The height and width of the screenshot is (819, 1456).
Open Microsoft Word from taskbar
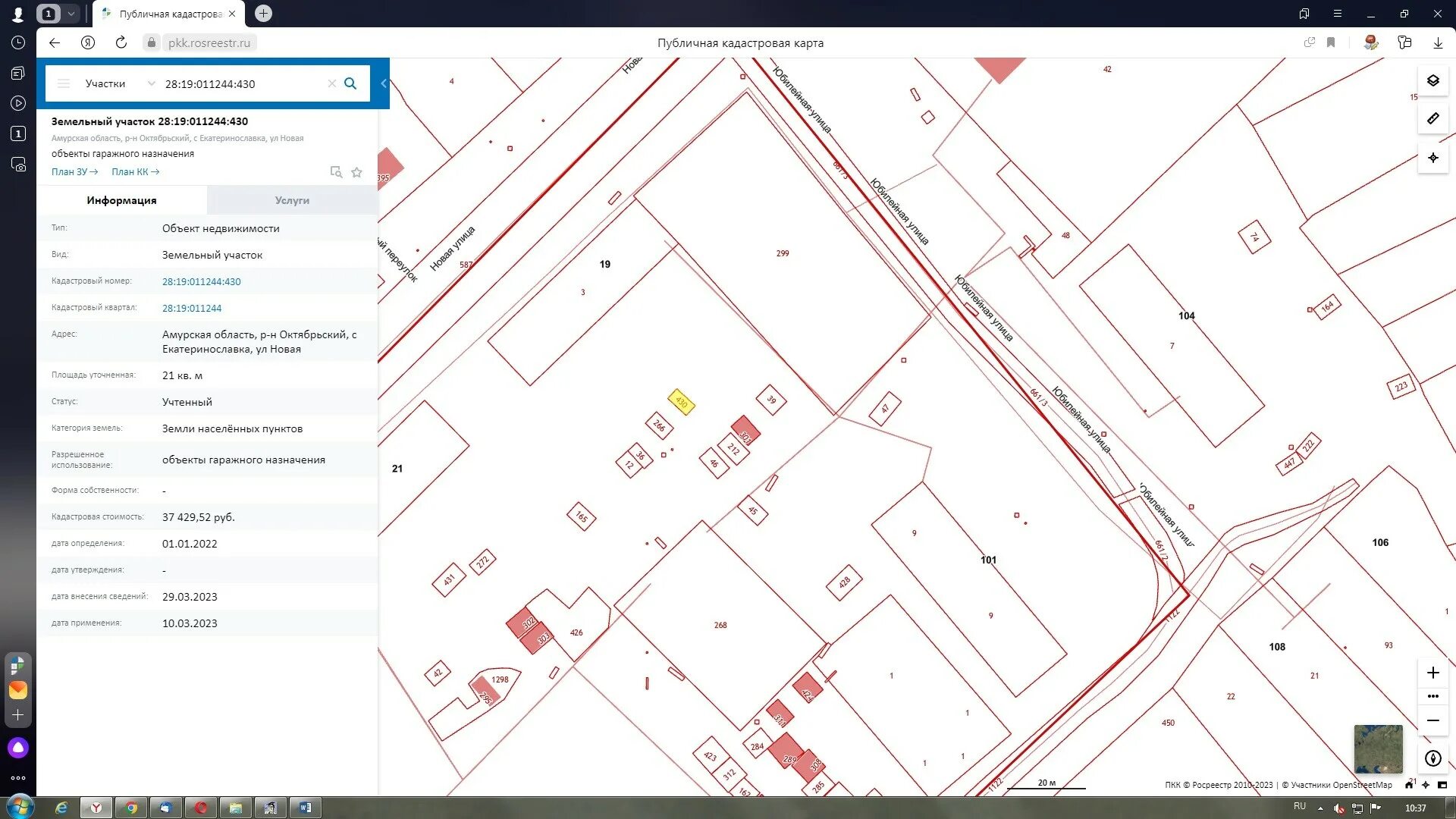305,808
